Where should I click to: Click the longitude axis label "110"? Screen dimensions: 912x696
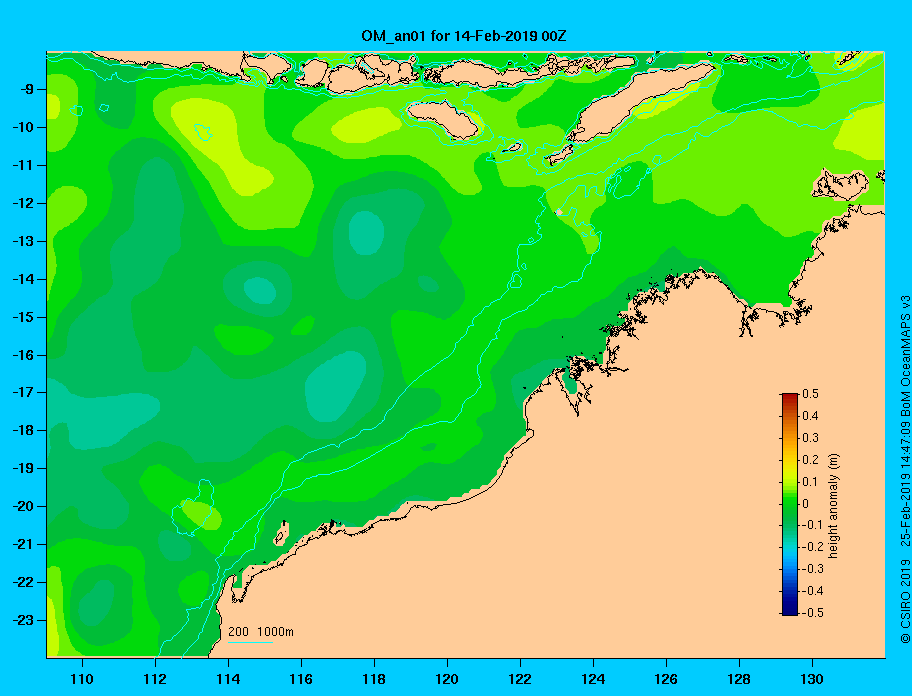[x=82, y=679]
